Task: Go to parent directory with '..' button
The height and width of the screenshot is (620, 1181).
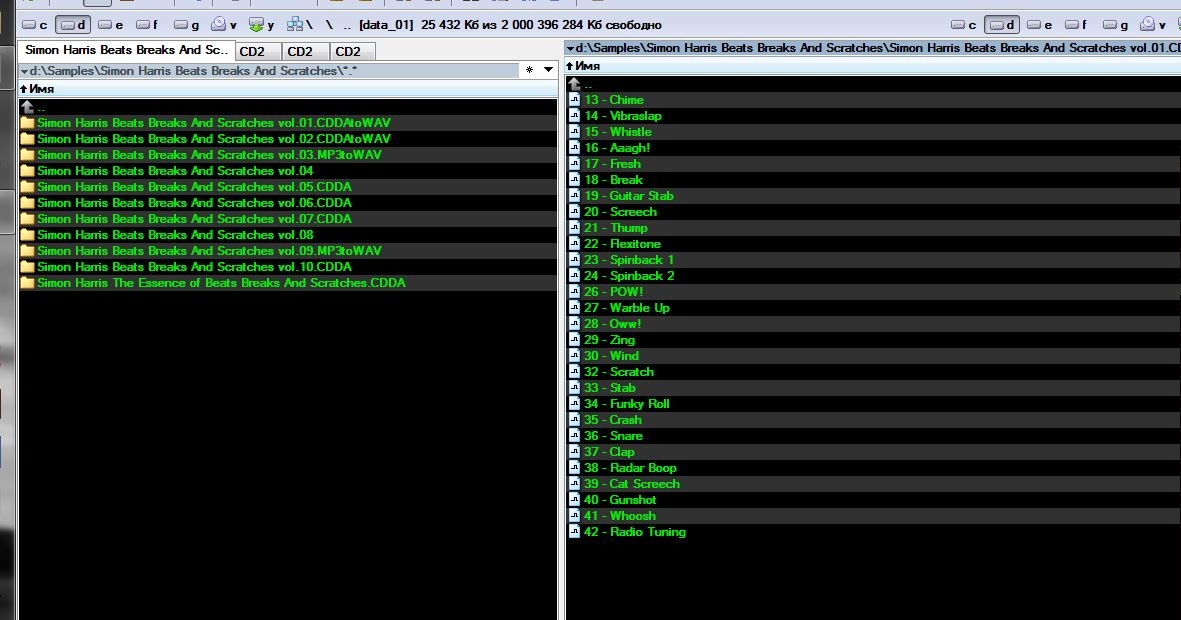Action: click(x=347, y=25)
